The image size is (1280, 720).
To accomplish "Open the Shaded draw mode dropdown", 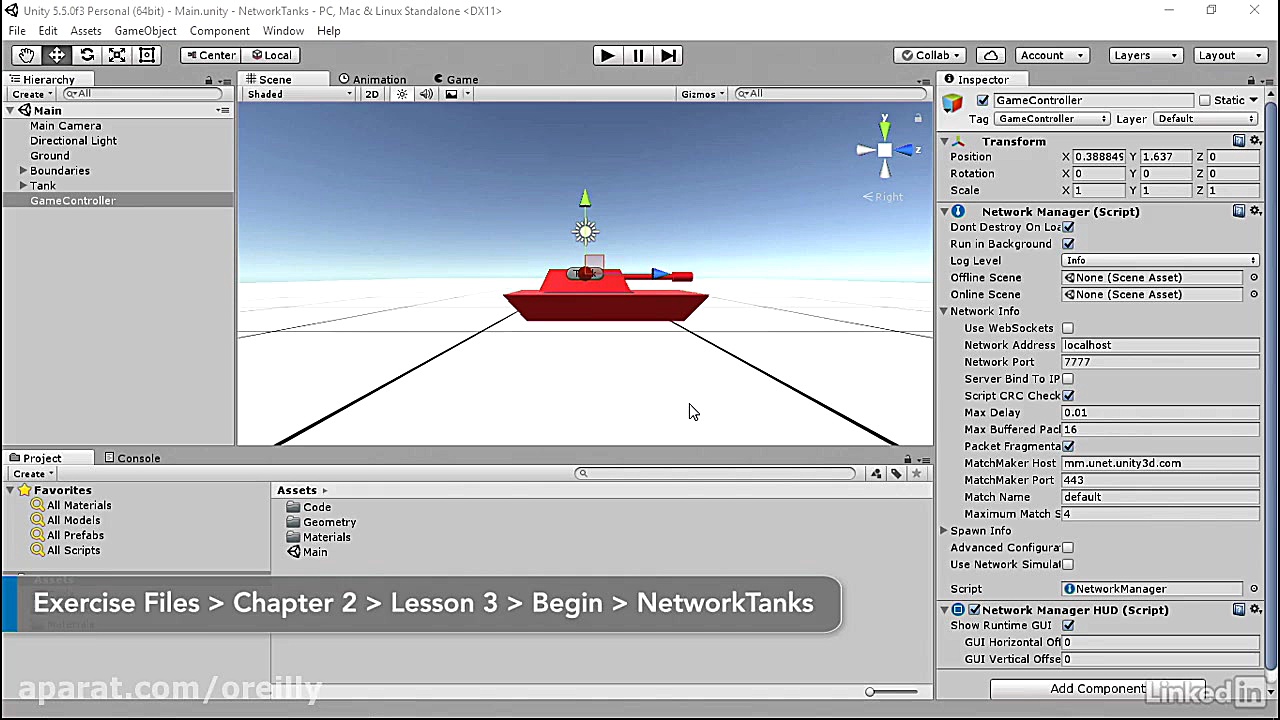I will pyautogui.click(x=299, y=94).
